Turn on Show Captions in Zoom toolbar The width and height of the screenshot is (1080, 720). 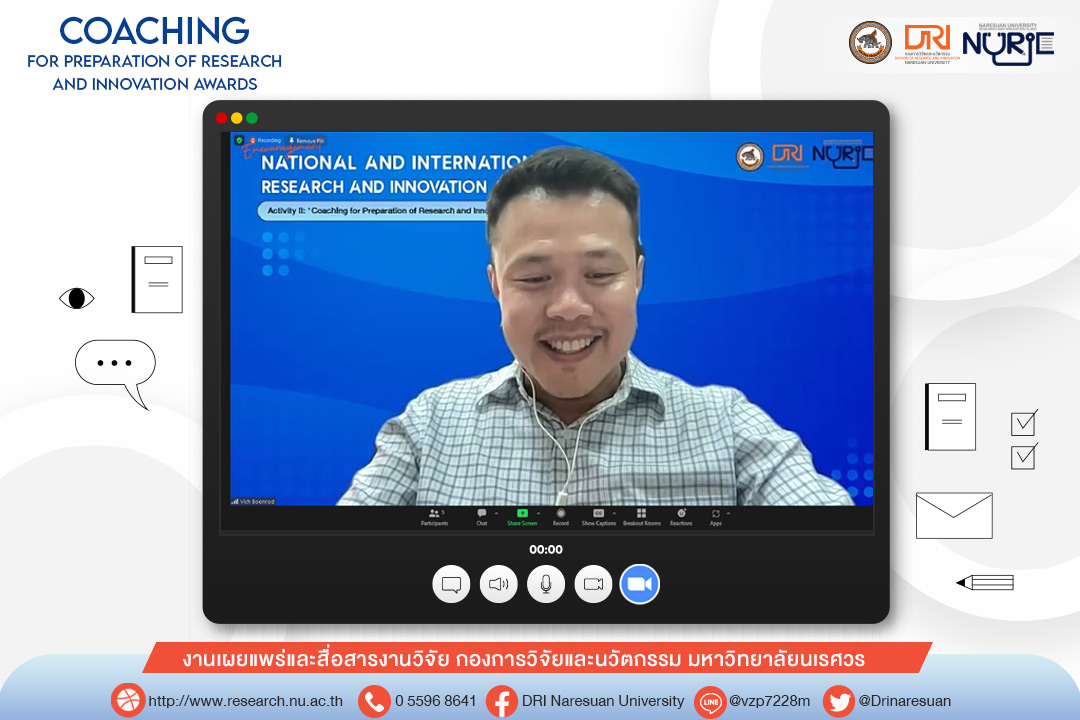point(599,517)
